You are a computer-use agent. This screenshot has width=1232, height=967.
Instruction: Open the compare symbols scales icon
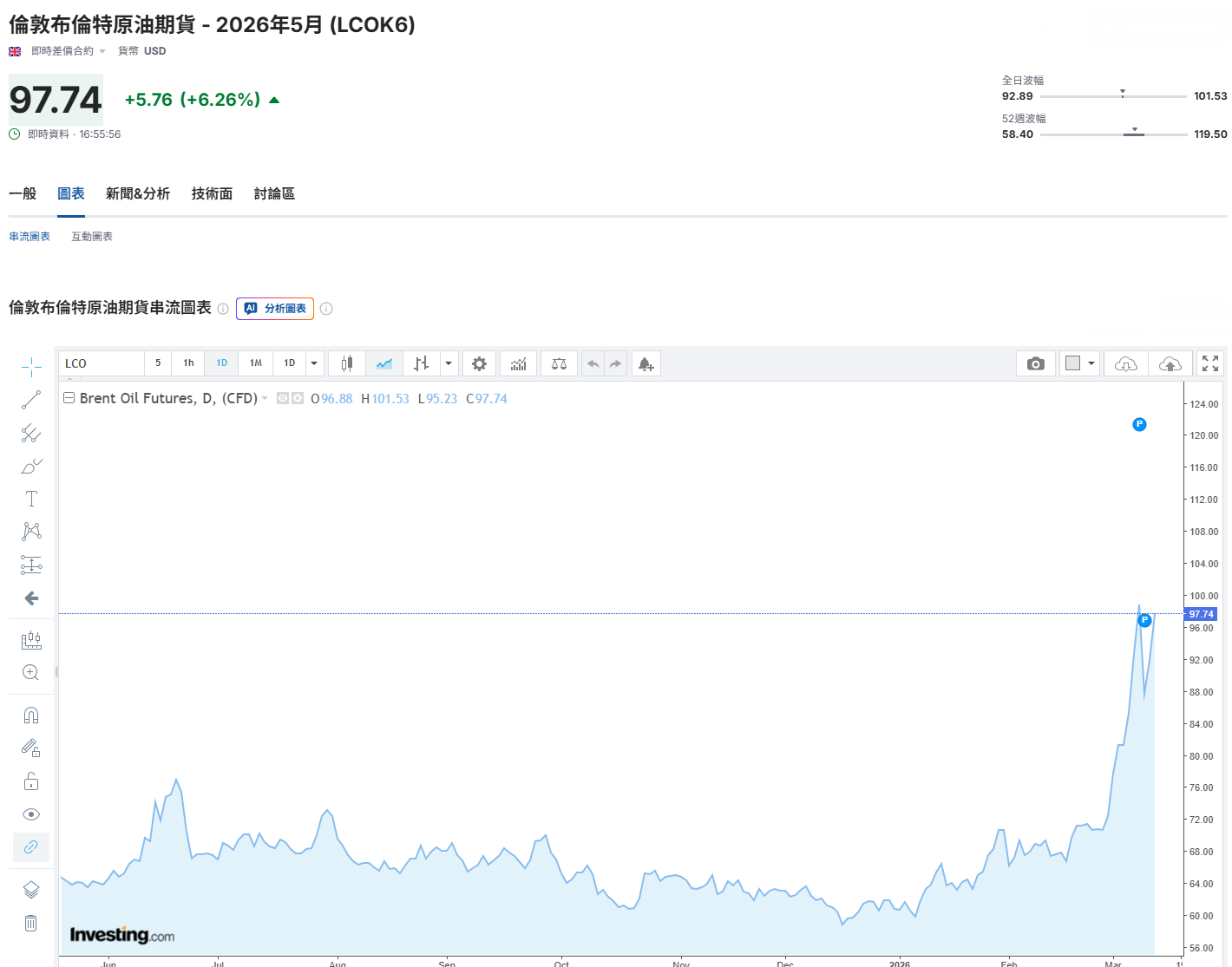pos(559,363)
